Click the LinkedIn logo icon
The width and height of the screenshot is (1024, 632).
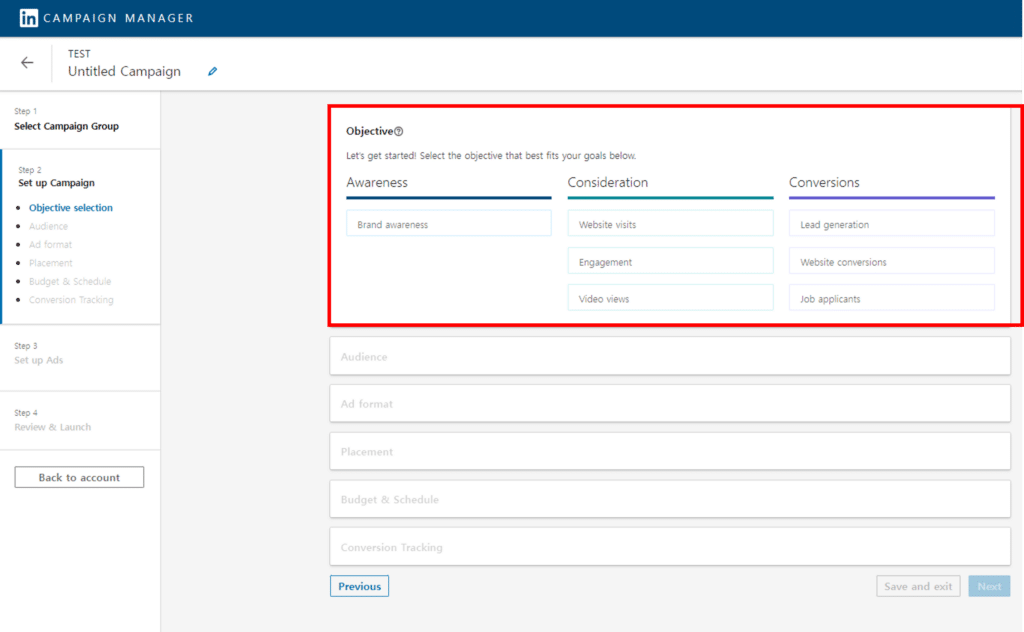tap(28, 18)
